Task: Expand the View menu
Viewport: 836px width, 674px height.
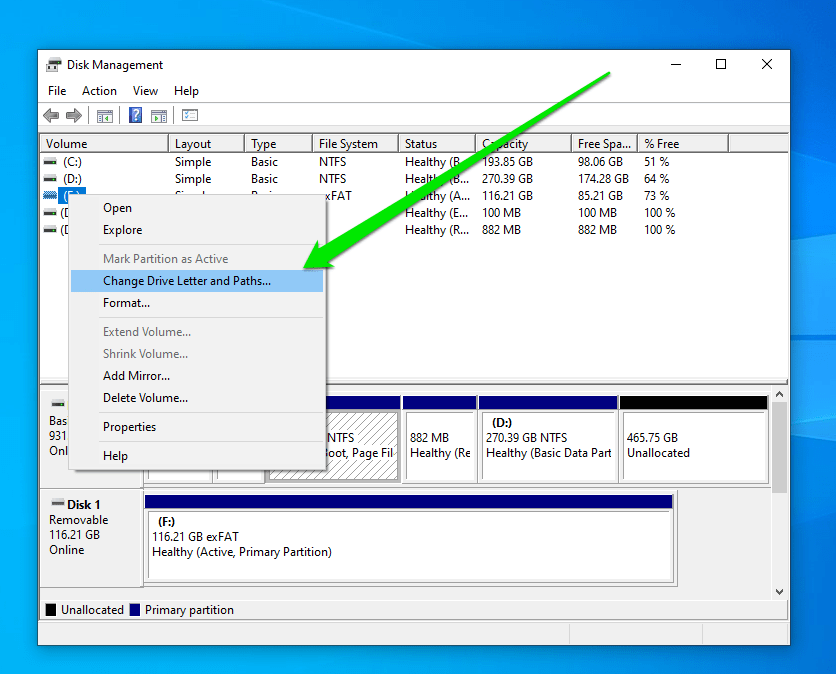Action: (145, 91)
